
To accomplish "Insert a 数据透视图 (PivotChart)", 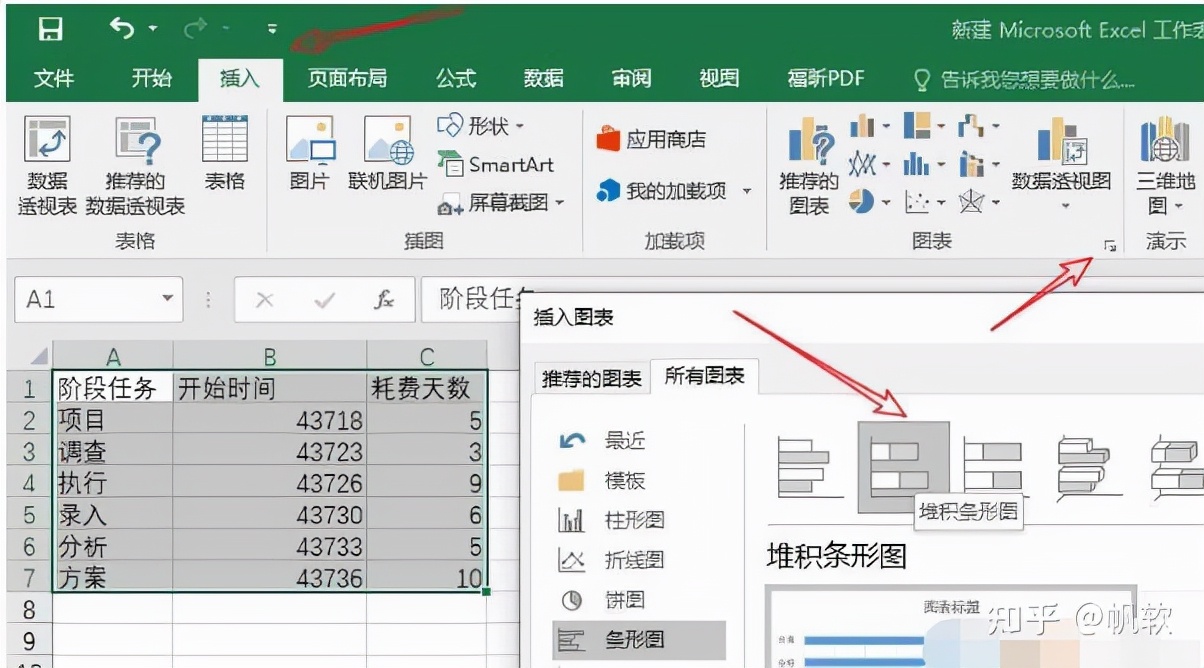I will pos(1060,160).
